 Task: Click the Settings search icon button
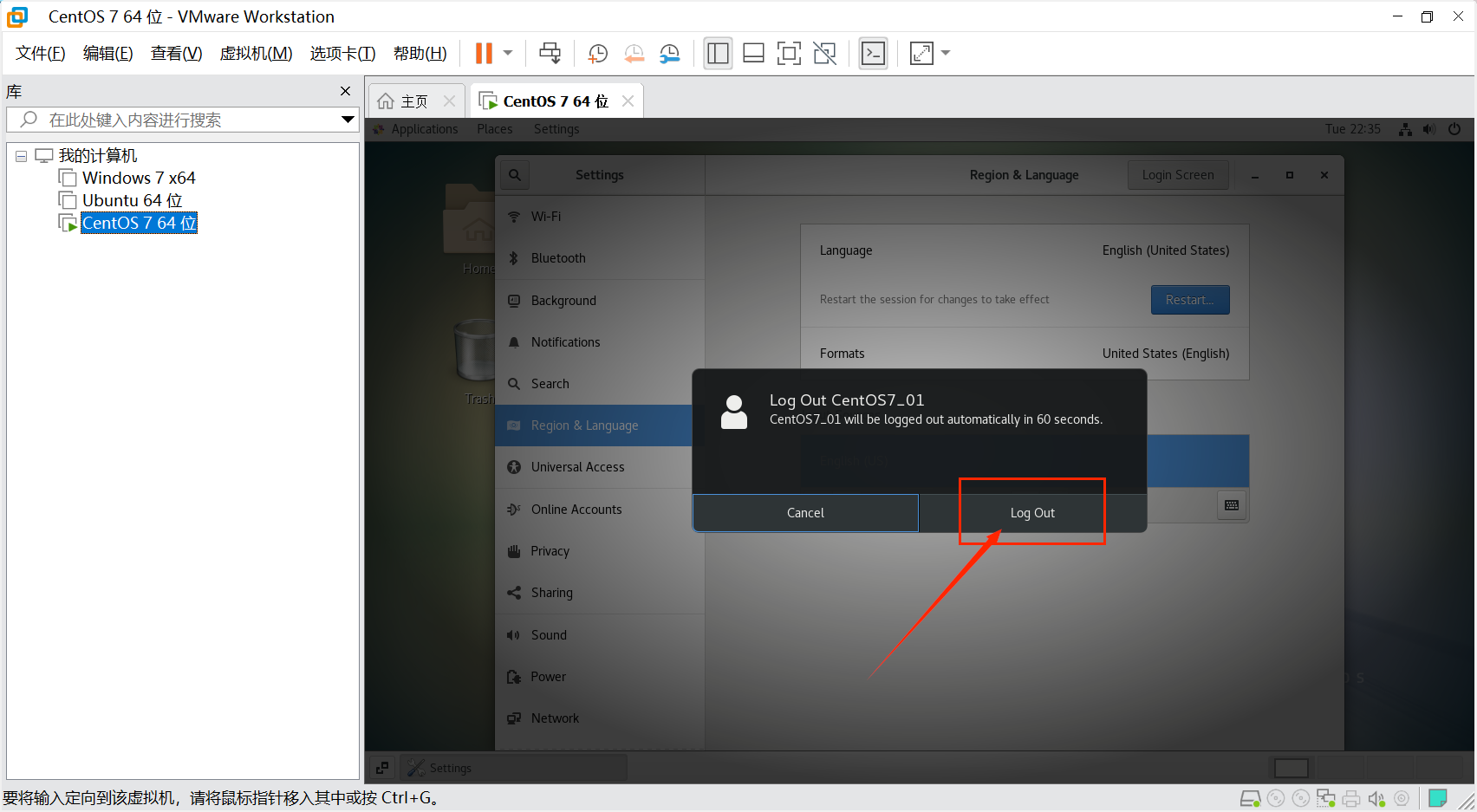(x=515, y=175)
